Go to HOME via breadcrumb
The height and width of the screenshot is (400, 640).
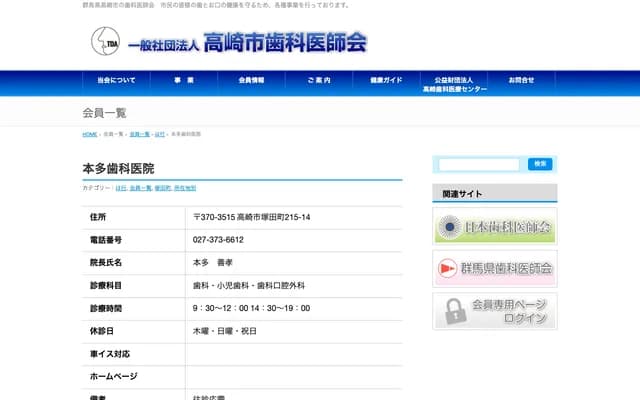click(89, 134)
